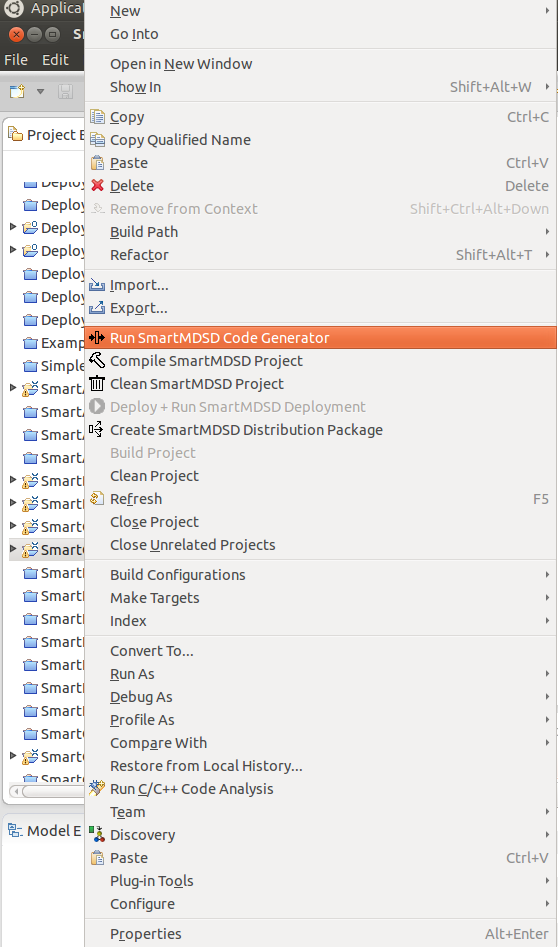Open Properties of the project
Screen dimensions: 558x947
320,934
